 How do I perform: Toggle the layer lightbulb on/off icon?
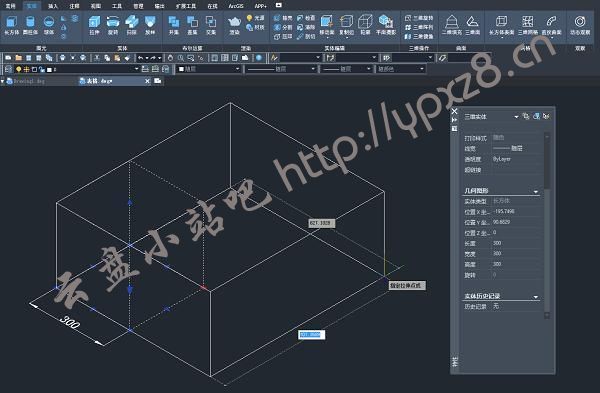click(18, 69)
